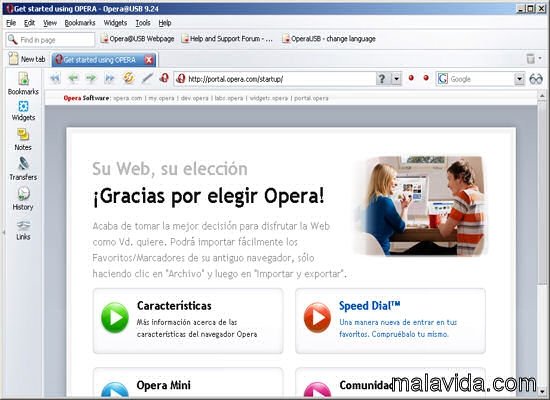Image resolution: width=550 pixels, height=400 pixels.
Task: Open the Opera@USB Webpage bookmark
Action: tap(138, 39)
